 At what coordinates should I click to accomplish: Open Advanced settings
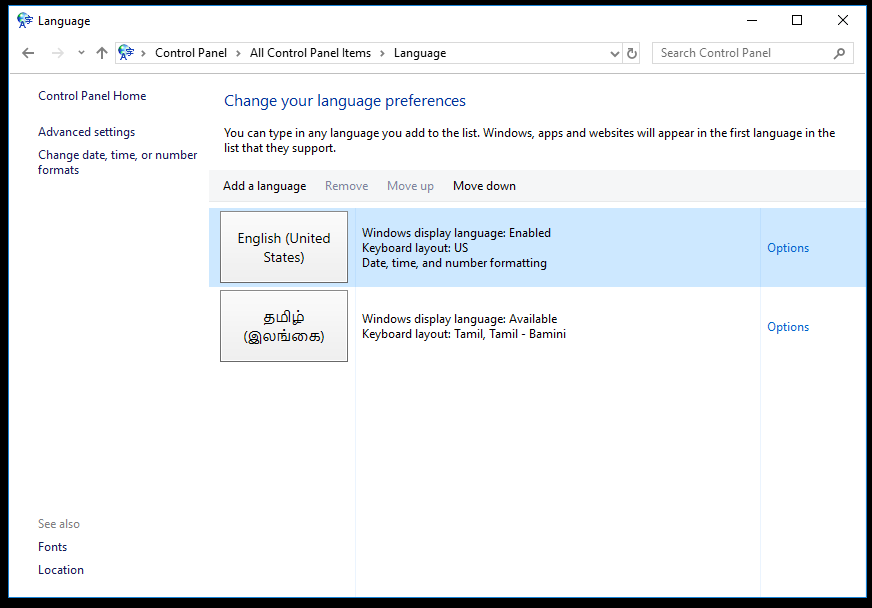(x=87, y=131)
